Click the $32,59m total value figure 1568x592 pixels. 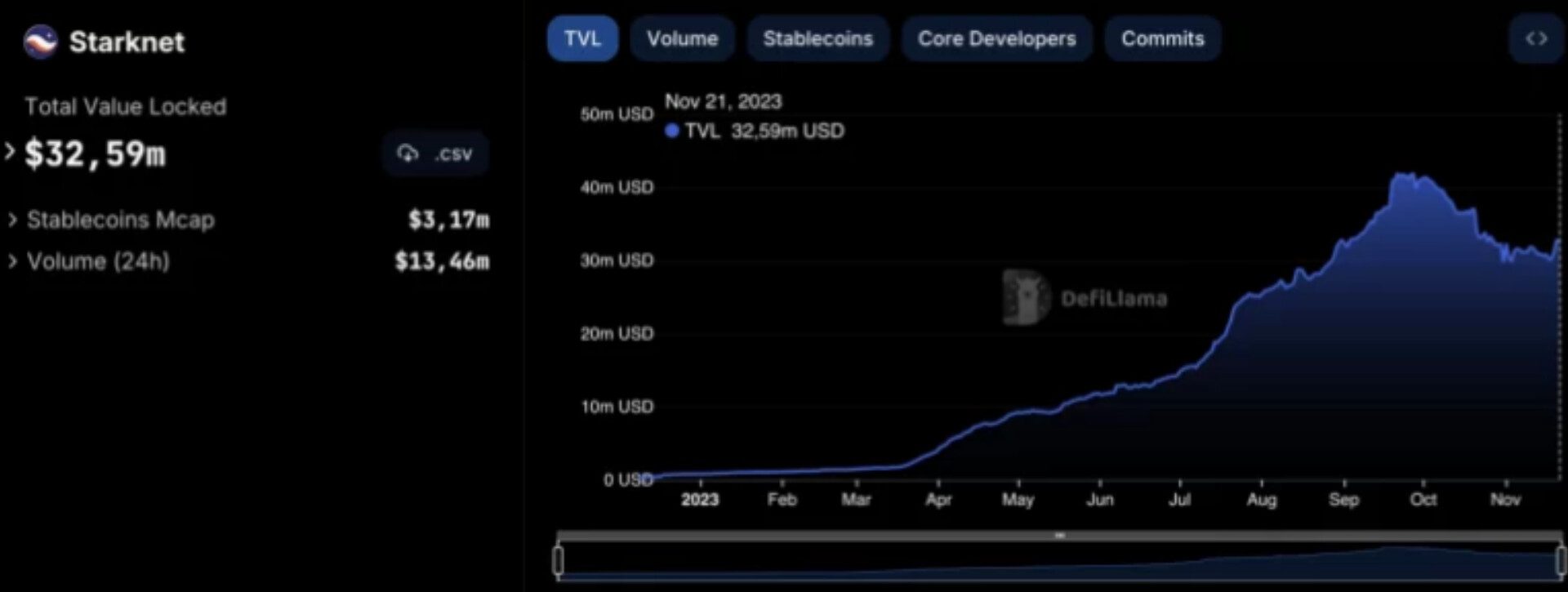point(95,154)
